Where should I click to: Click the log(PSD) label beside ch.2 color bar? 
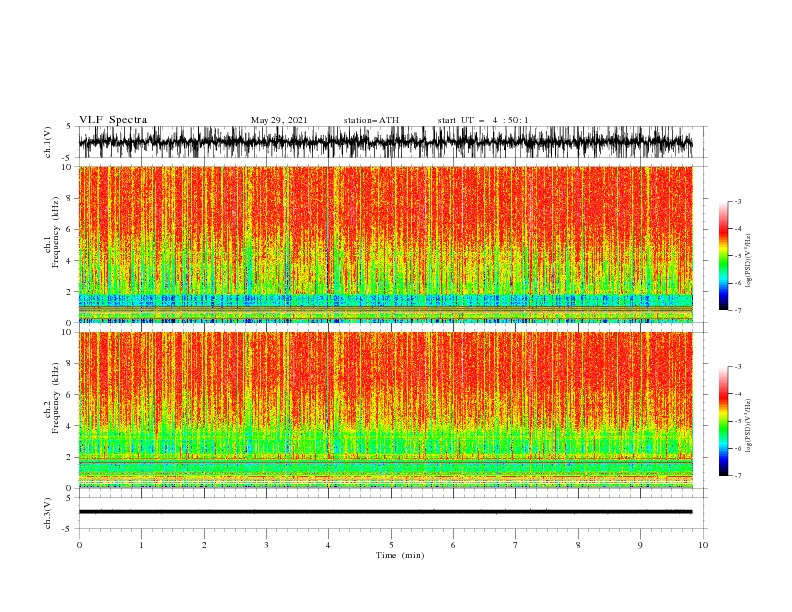[748, 425]
